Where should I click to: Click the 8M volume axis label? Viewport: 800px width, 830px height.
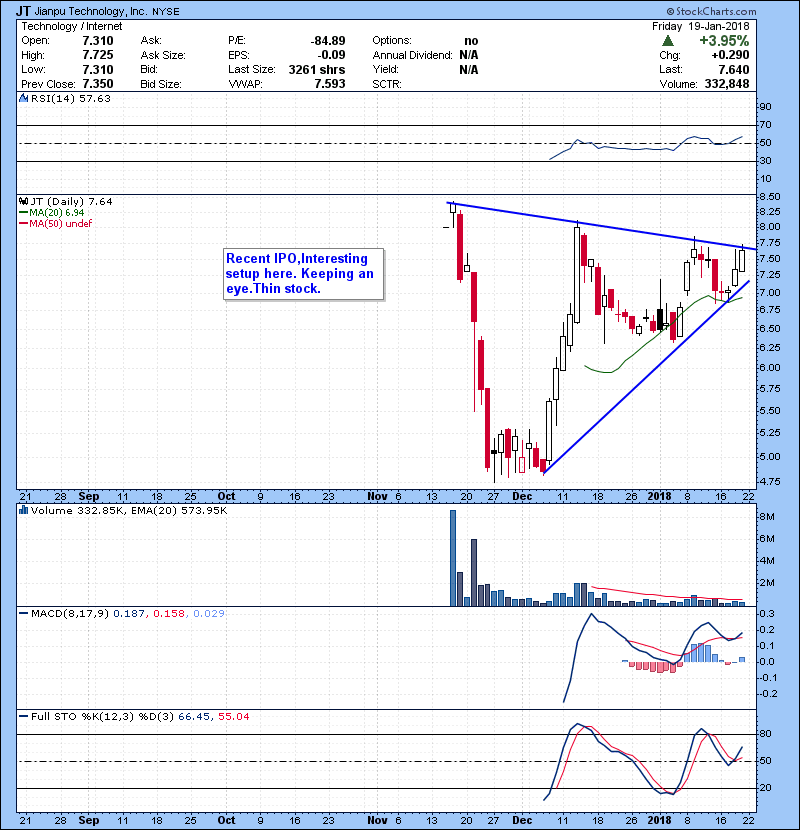pos(767,517)
